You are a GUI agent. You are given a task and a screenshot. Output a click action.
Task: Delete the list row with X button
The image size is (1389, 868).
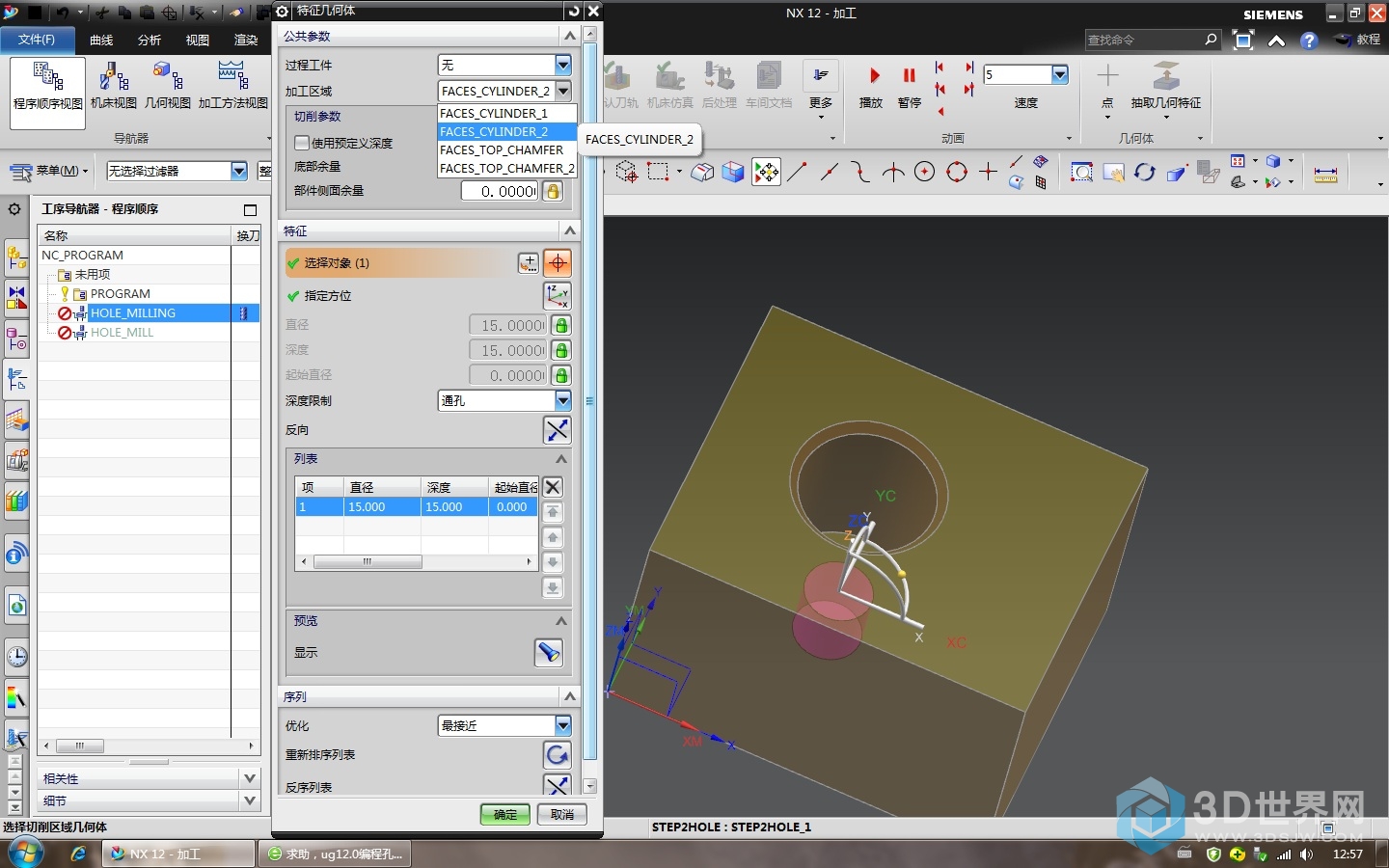pos(553,487)
